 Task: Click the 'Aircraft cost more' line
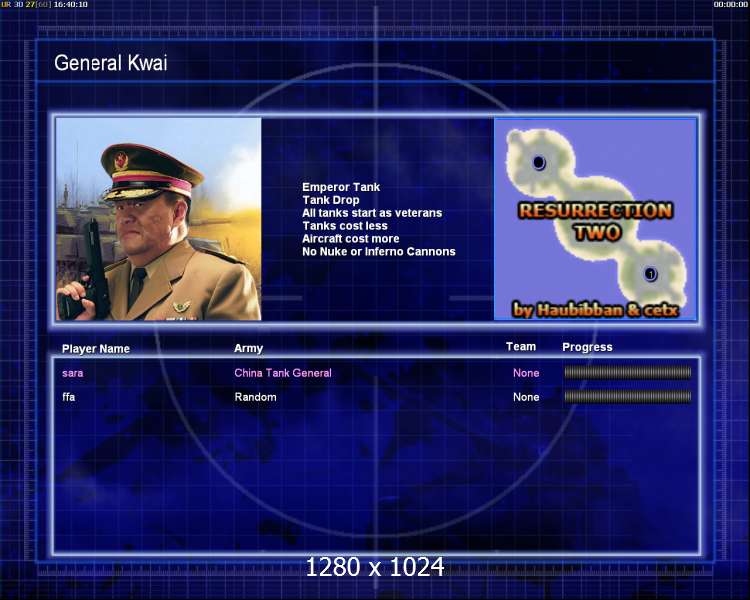(x=351, y=239)
